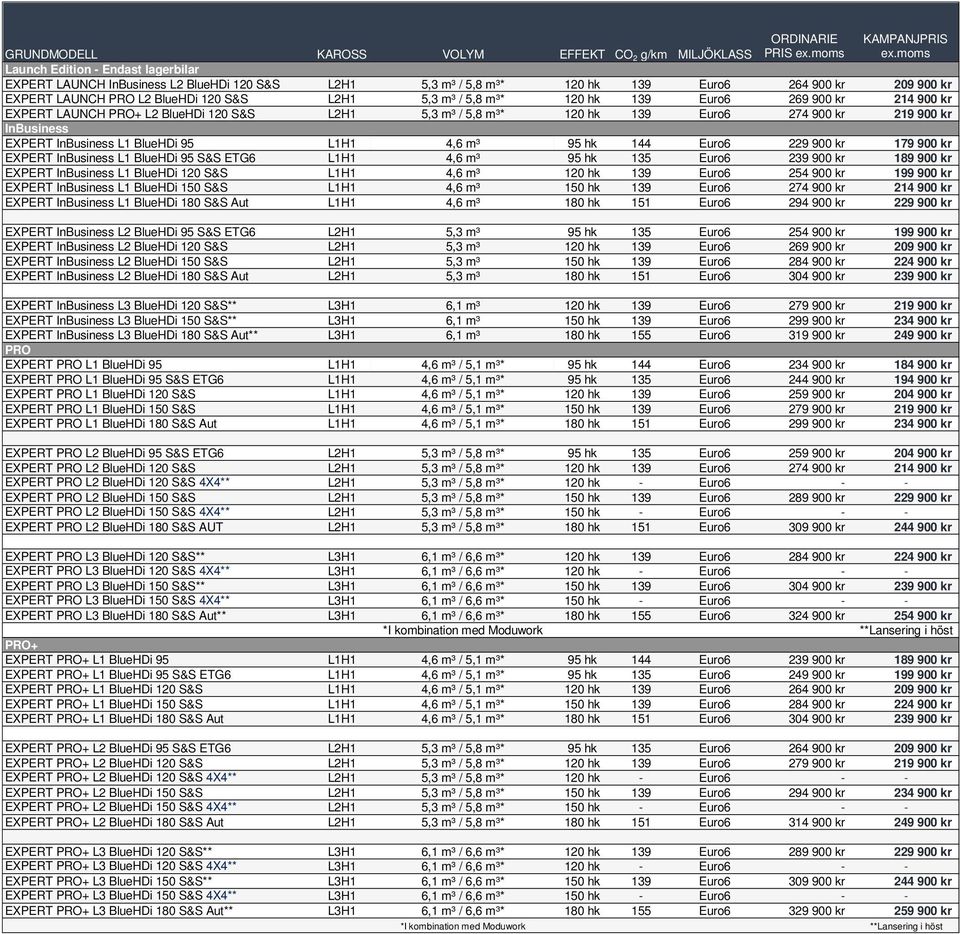960x934 pixels.
Task: Click 'EXPERT PRO+ L2 BlueHDi 180 S&S Aut'
Action: [x=114, y=822]
